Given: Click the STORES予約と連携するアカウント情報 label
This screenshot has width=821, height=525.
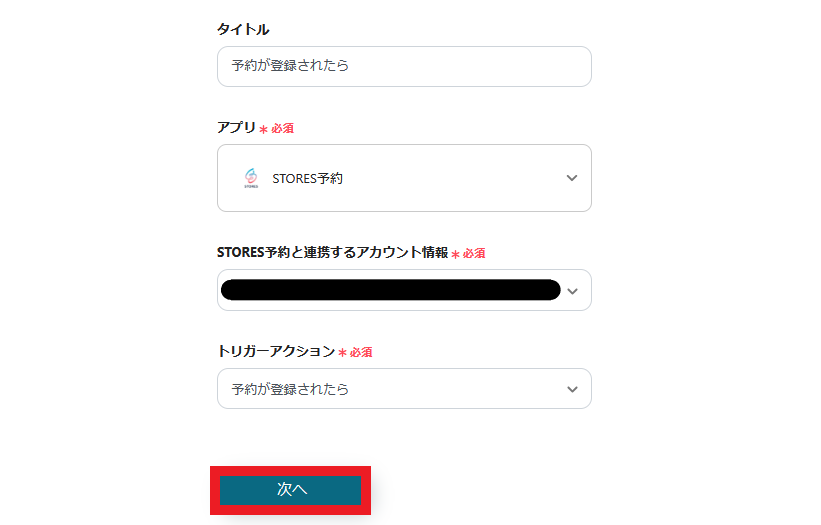Looking at the screenshot, I should click(x=332, y=252).
